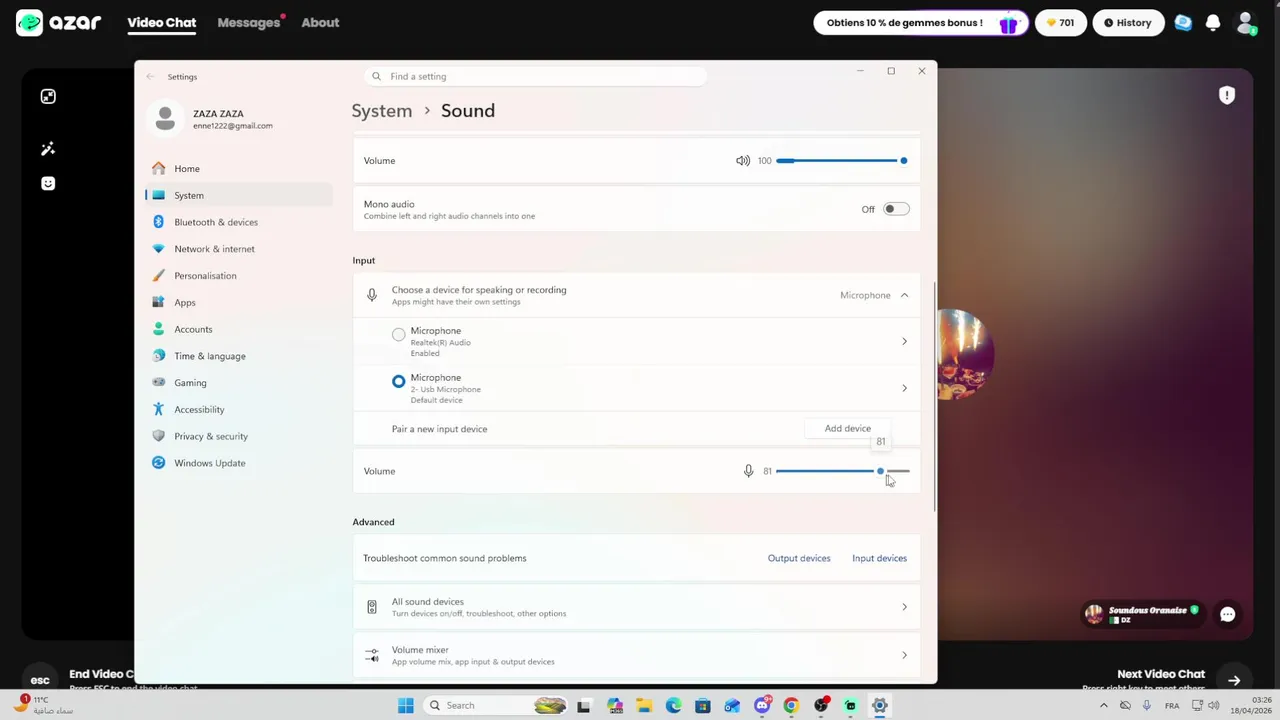The width and height of the screenshot is (1280, 720).
Task: Click the shield safety icon in Azar
Action: point(1227,95)
